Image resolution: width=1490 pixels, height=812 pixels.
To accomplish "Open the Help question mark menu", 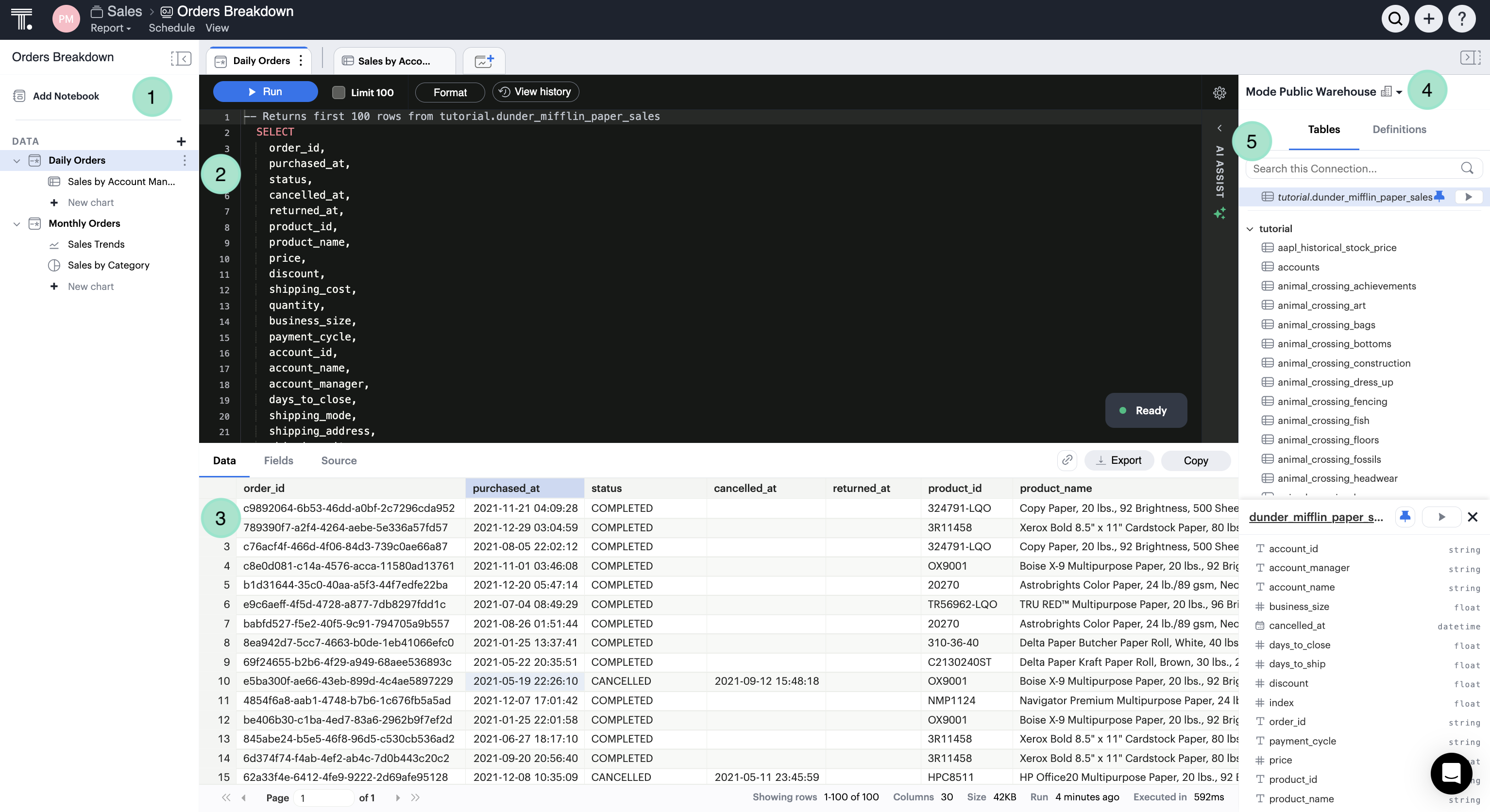I will 1462,18.
